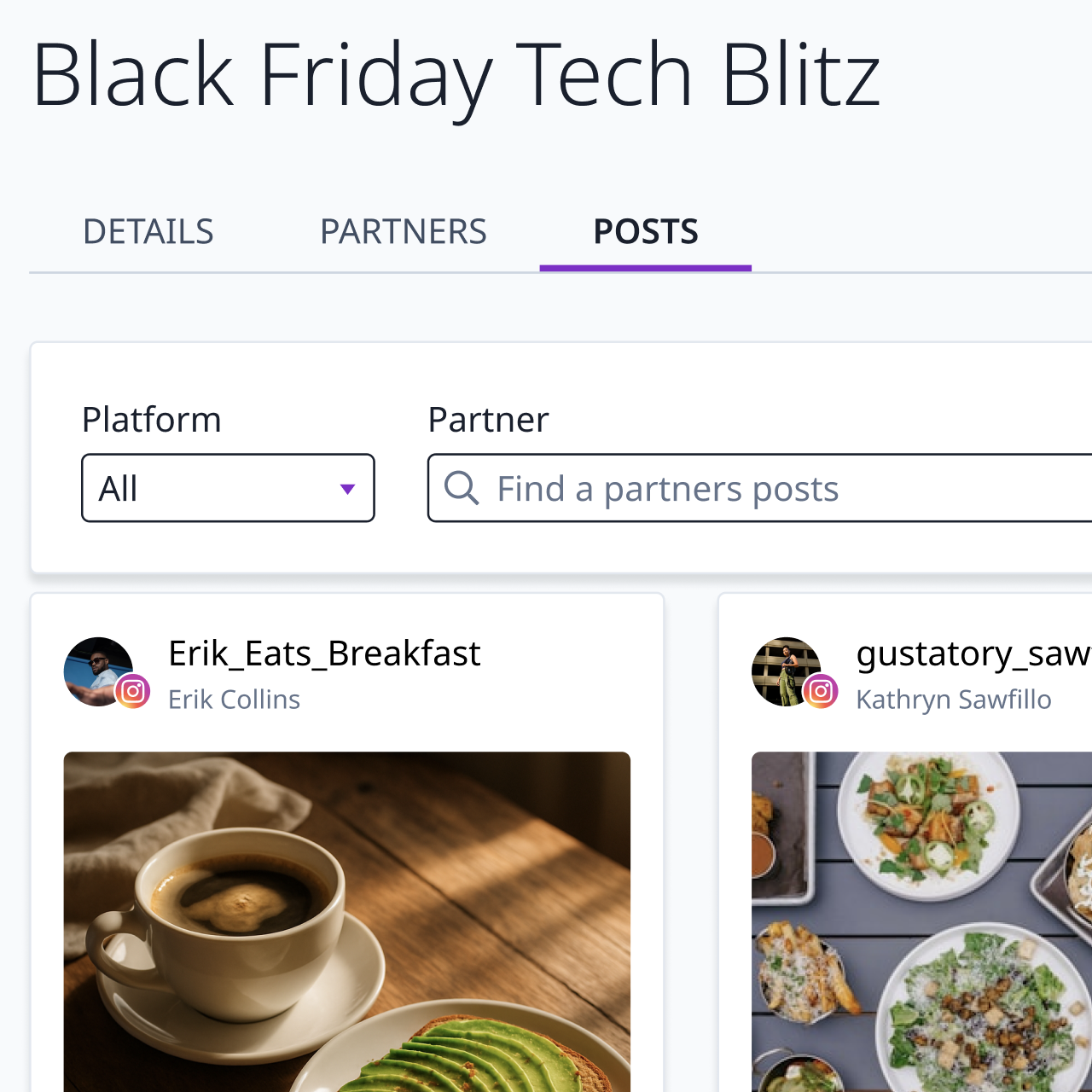Click the Kathryn Sawfillo name
1092x1092 pixels.
pos(953,700)
